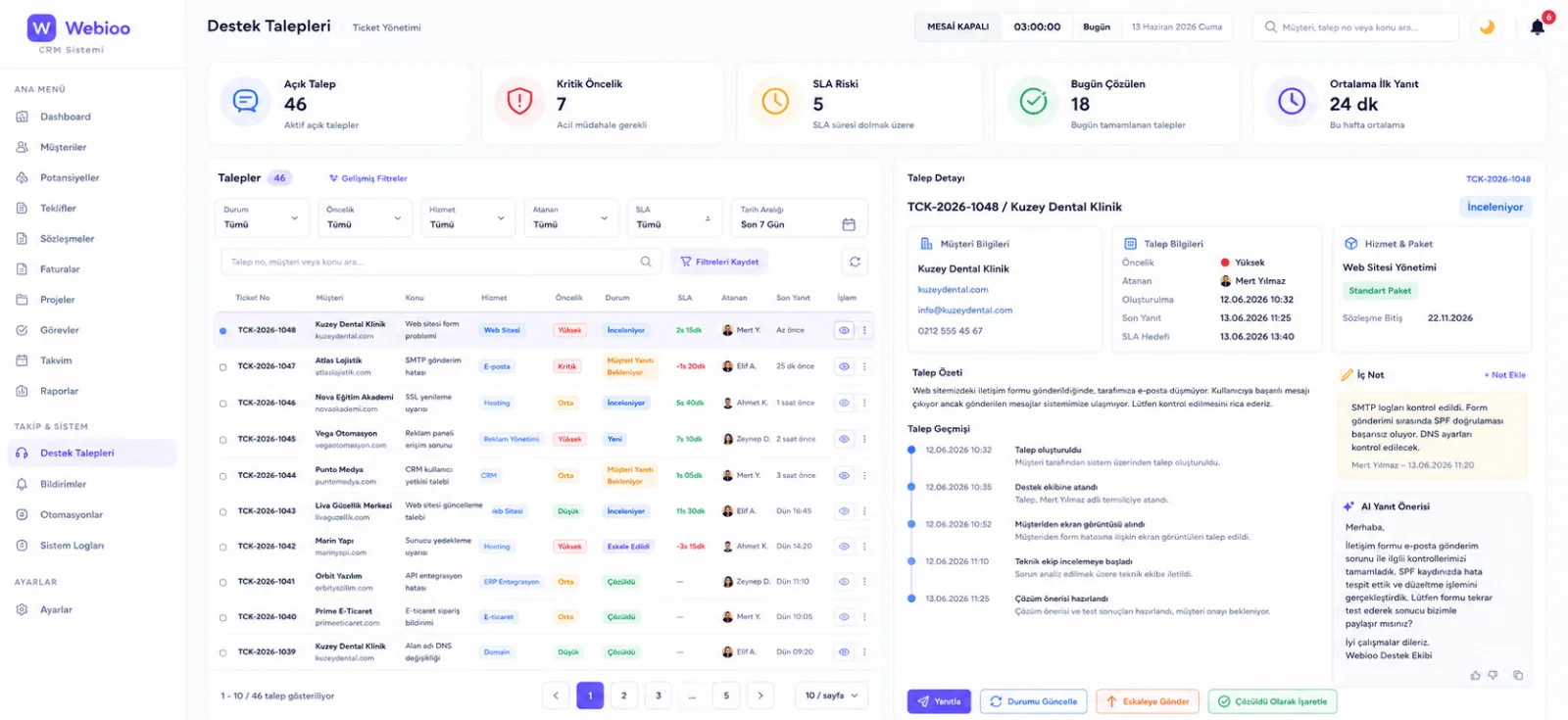This screenshot has width=1568, height=720.
Task: Open the Durum filter dropdown
Action: [x=262, y=217]
